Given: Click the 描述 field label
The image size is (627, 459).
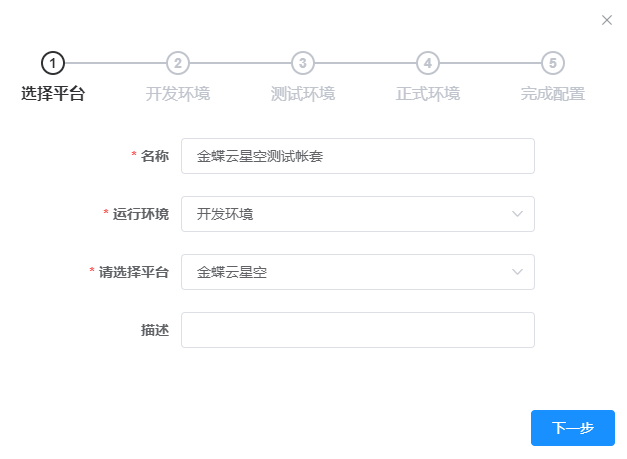Looking at the screenshot, I should (x=154, y=330).
